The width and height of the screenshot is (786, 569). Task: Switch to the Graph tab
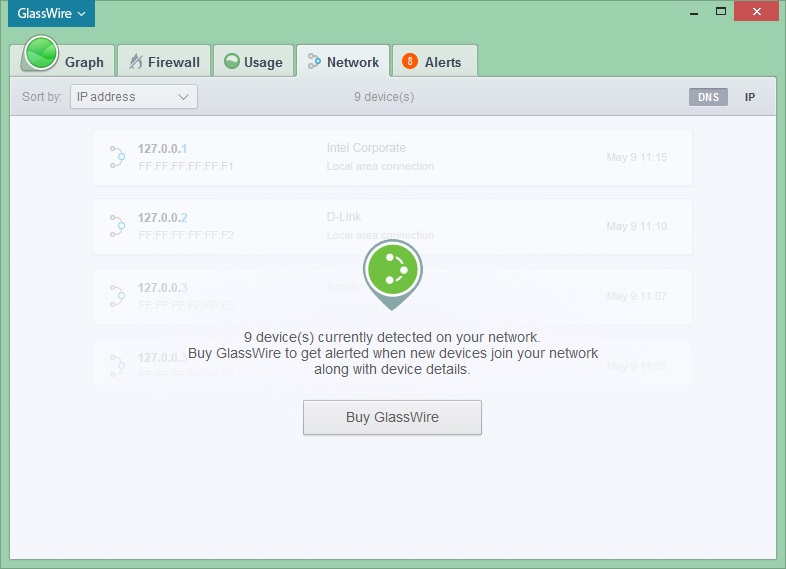pos(63,61)
